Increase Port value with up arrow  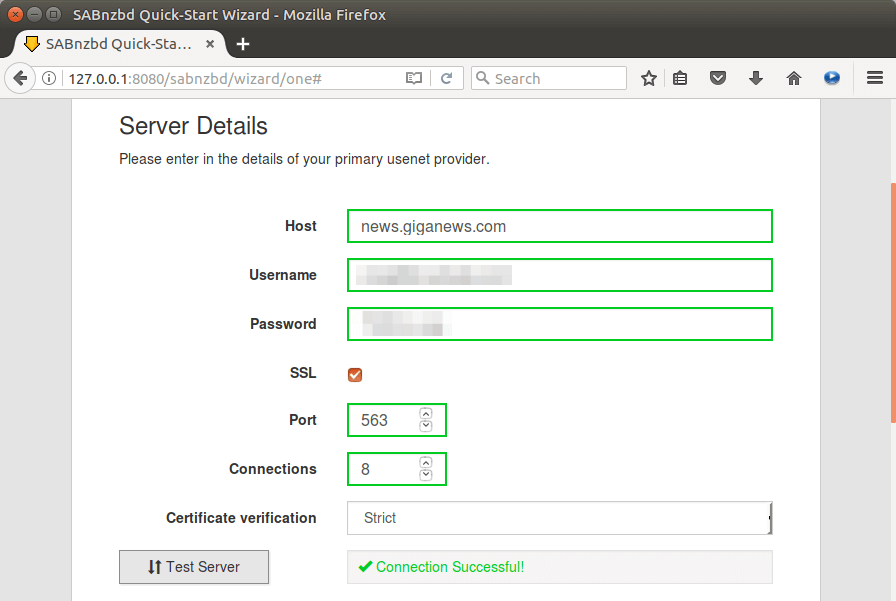[426, 413]
